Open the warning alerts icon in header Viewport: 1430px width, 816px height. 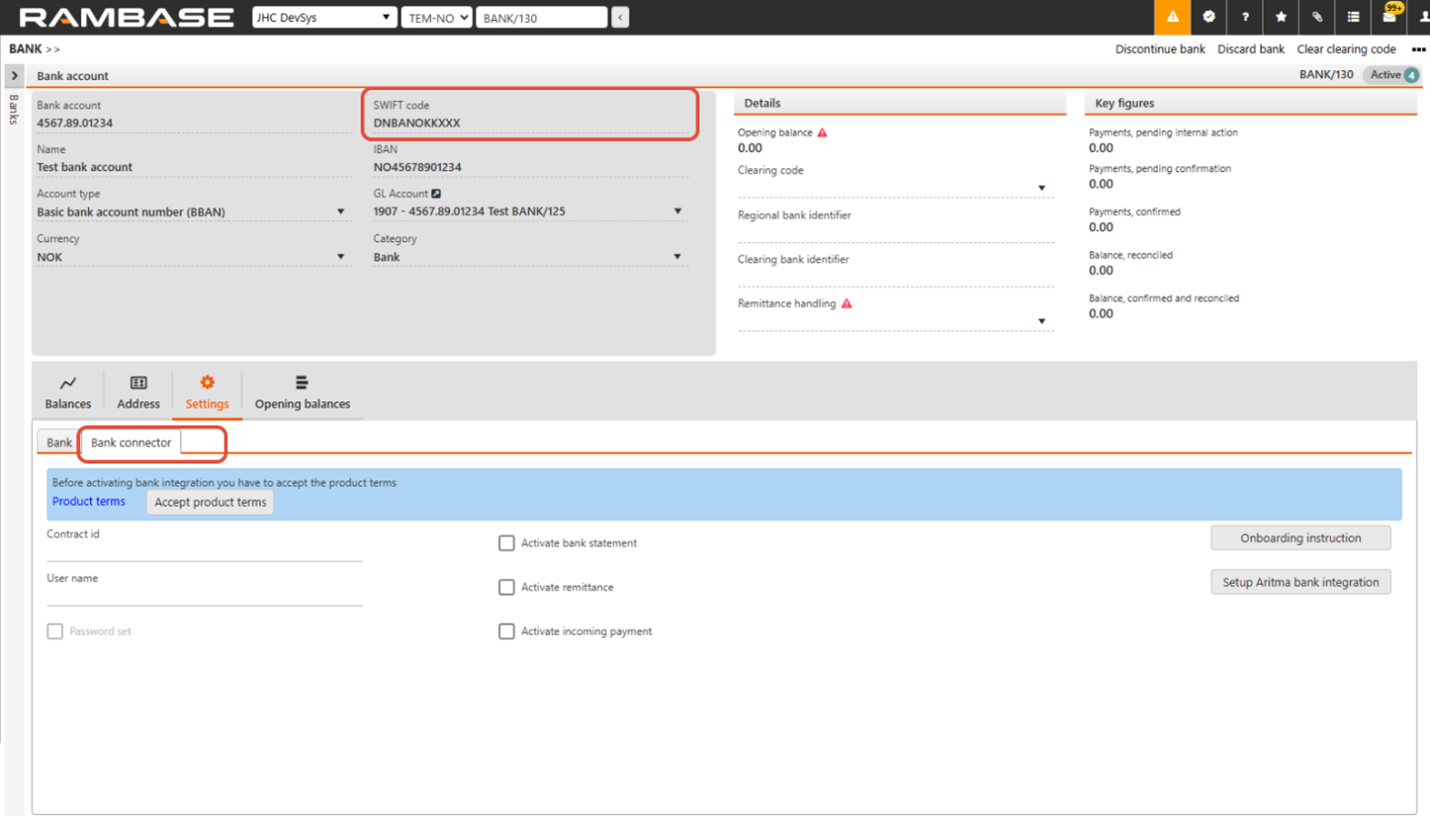click(x=1172, y=17)
